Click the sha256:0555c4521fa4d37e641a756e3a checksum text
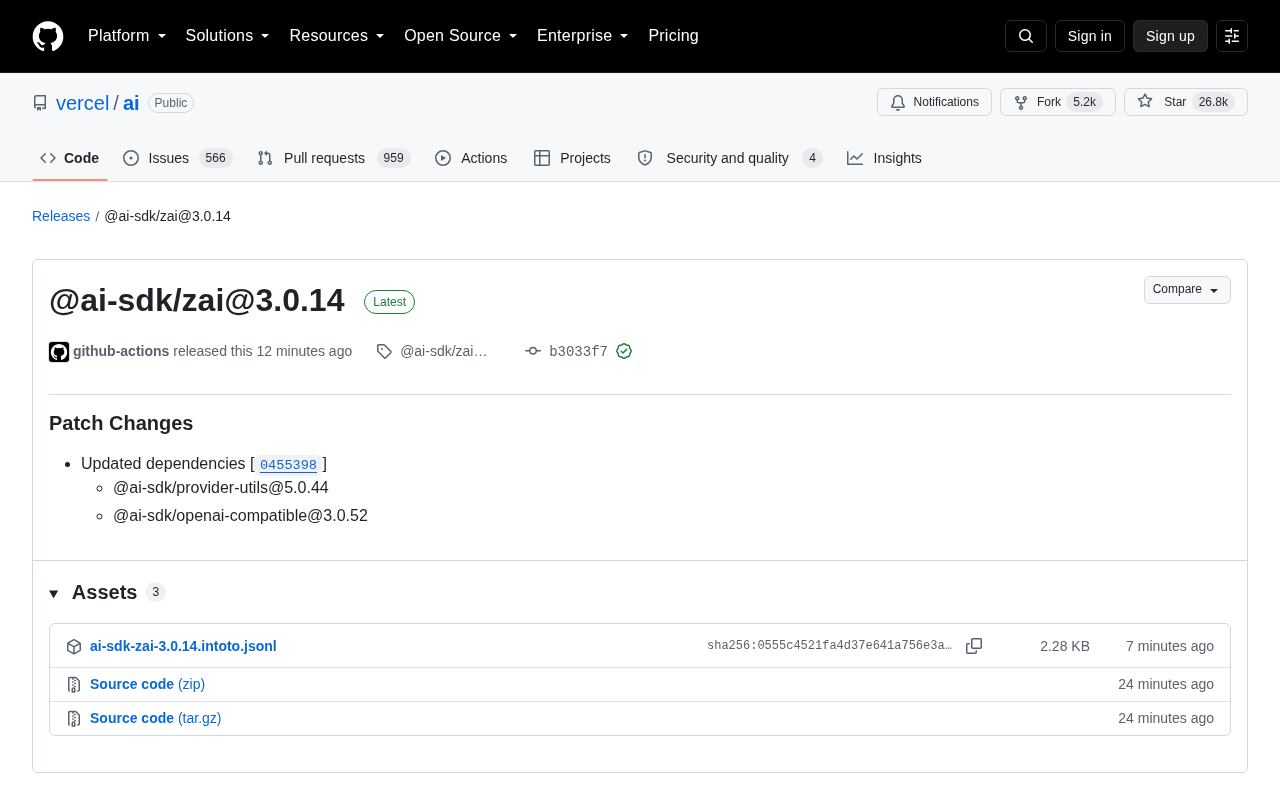Screen dimensions: 1280x800 coord(829,646)
